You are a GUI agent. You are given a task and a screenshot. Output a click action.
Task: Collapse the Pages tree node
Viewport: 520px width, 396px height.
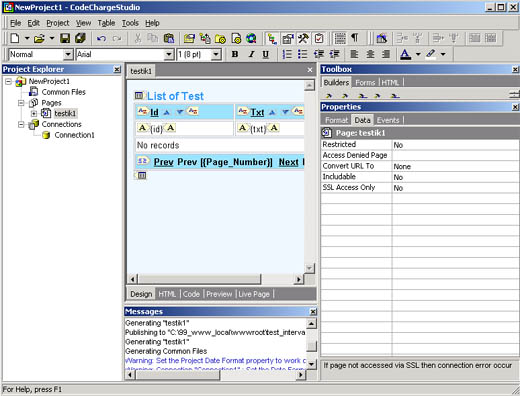point(21,103)
